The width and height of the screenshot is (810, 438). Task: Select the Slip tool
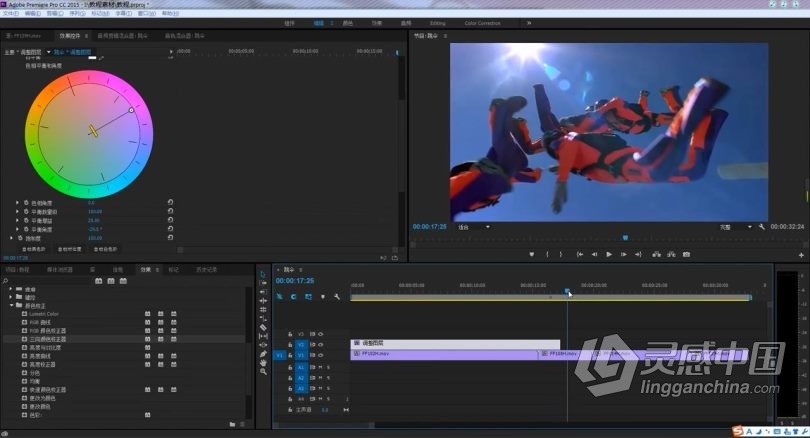[x=263, y=336]
